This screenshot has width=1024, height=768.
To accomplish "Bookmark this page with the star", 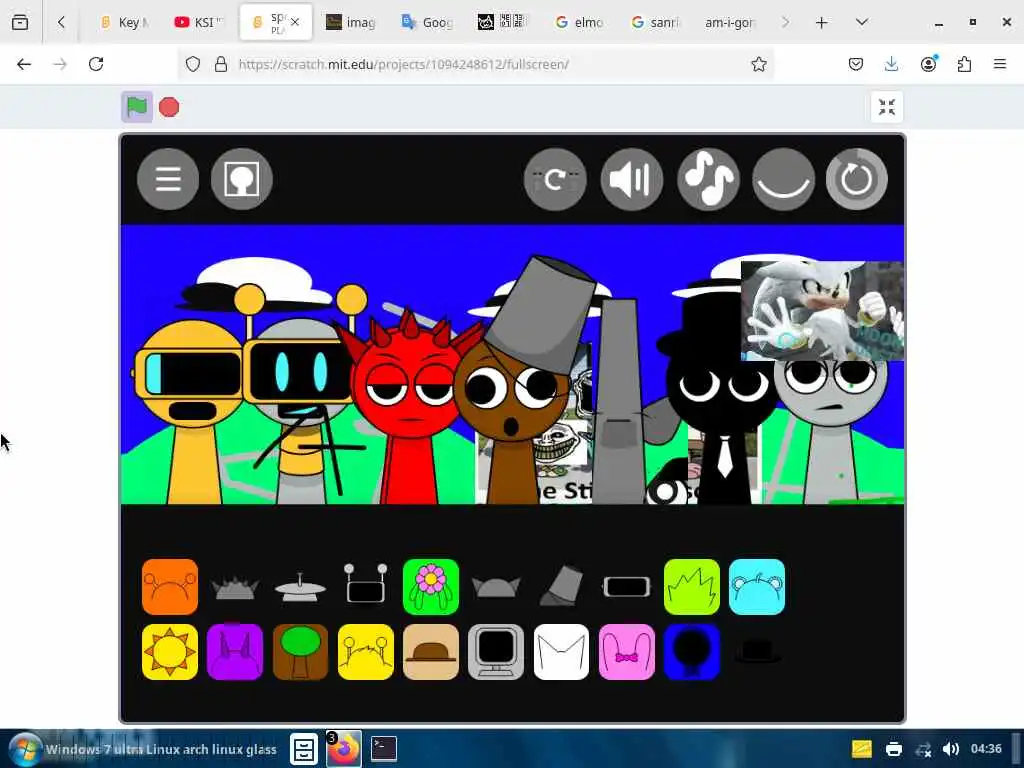I will coord(758,64).
